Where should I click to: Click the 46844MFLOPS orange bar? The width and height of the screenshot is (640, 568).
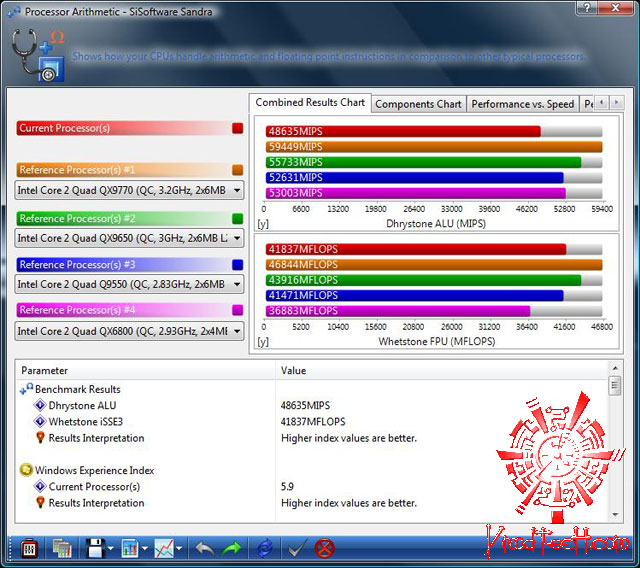[434, 265]
